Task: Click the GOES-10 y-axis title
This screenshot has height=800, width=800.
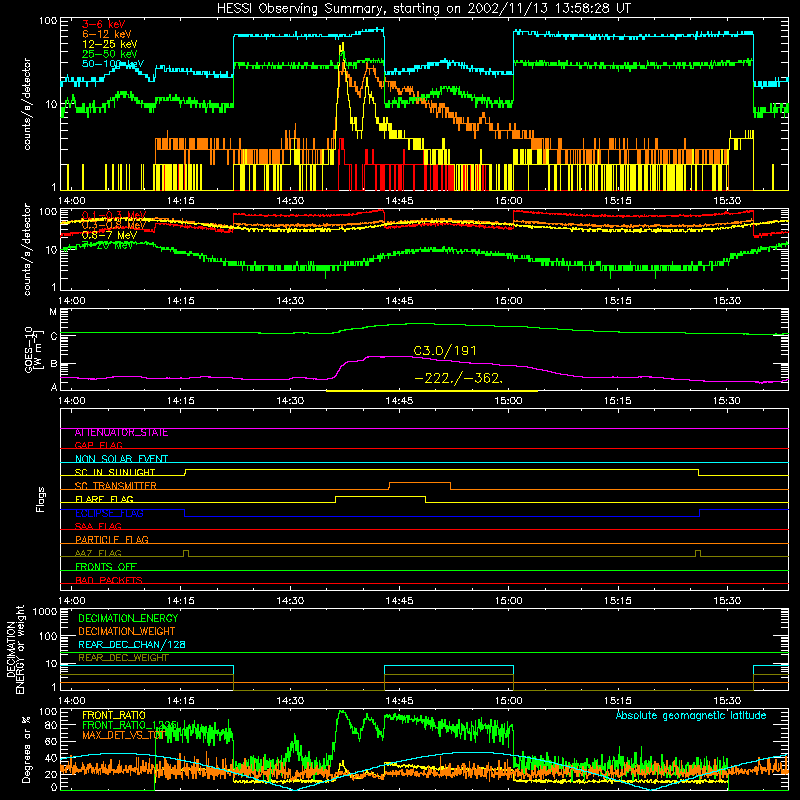Action: [x=33, y=350]
